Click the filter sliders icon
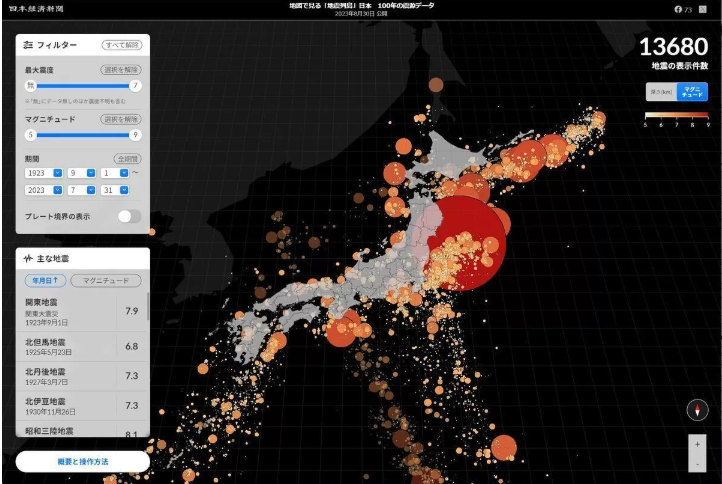 click(x=28, y=46)
